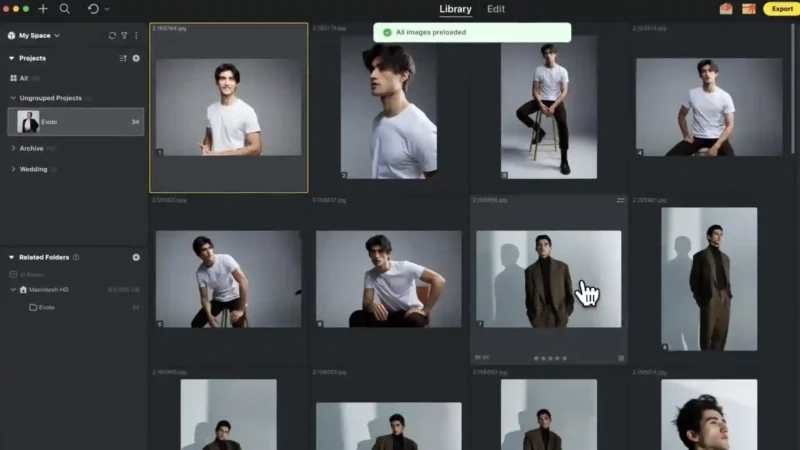800x450 pixels.
Task: Expand the Wedding project group
Action: [x=13, y=169]
